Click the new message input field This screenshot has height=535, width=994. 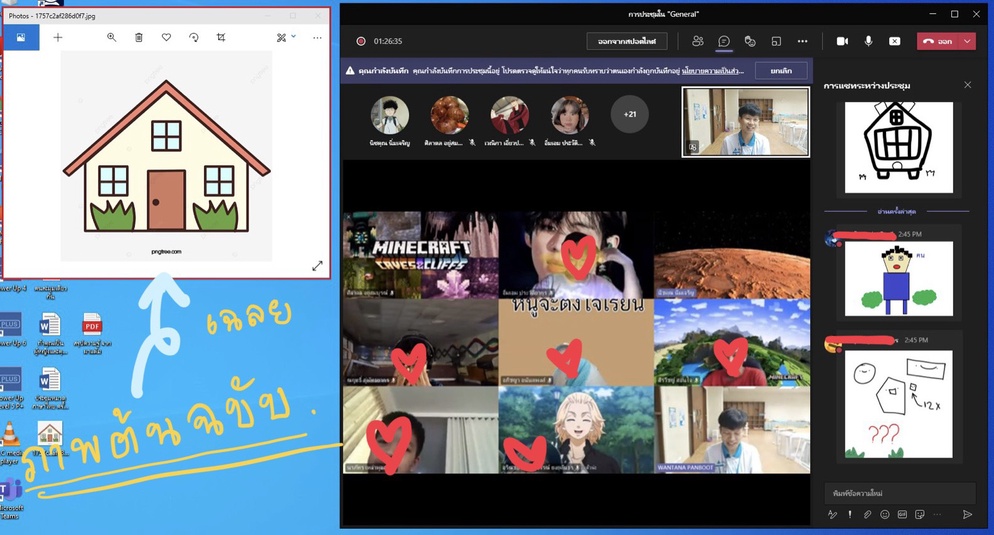coord(900,493)
